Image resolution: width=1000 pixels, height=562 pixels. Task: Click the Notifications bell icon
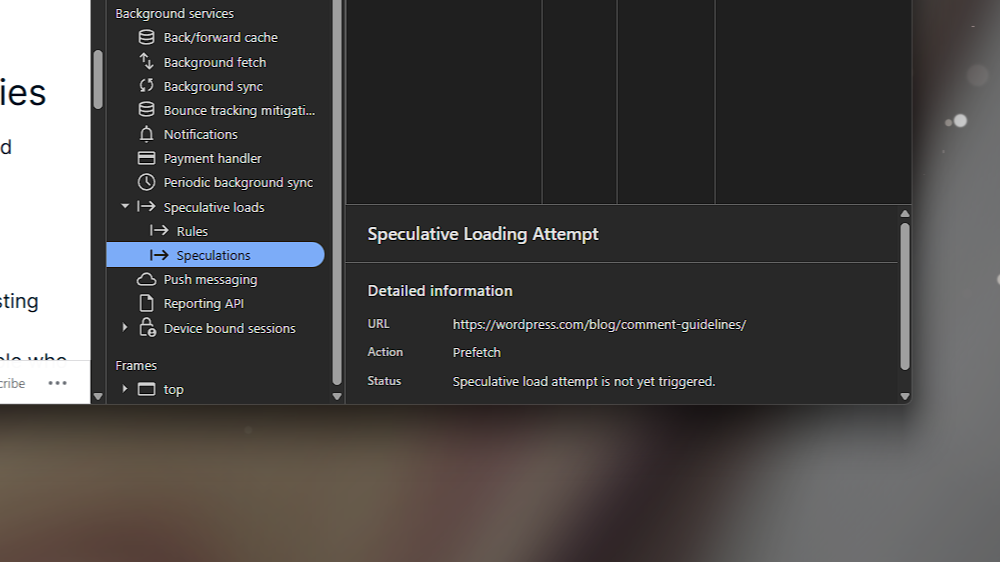[x=147, y=134]
